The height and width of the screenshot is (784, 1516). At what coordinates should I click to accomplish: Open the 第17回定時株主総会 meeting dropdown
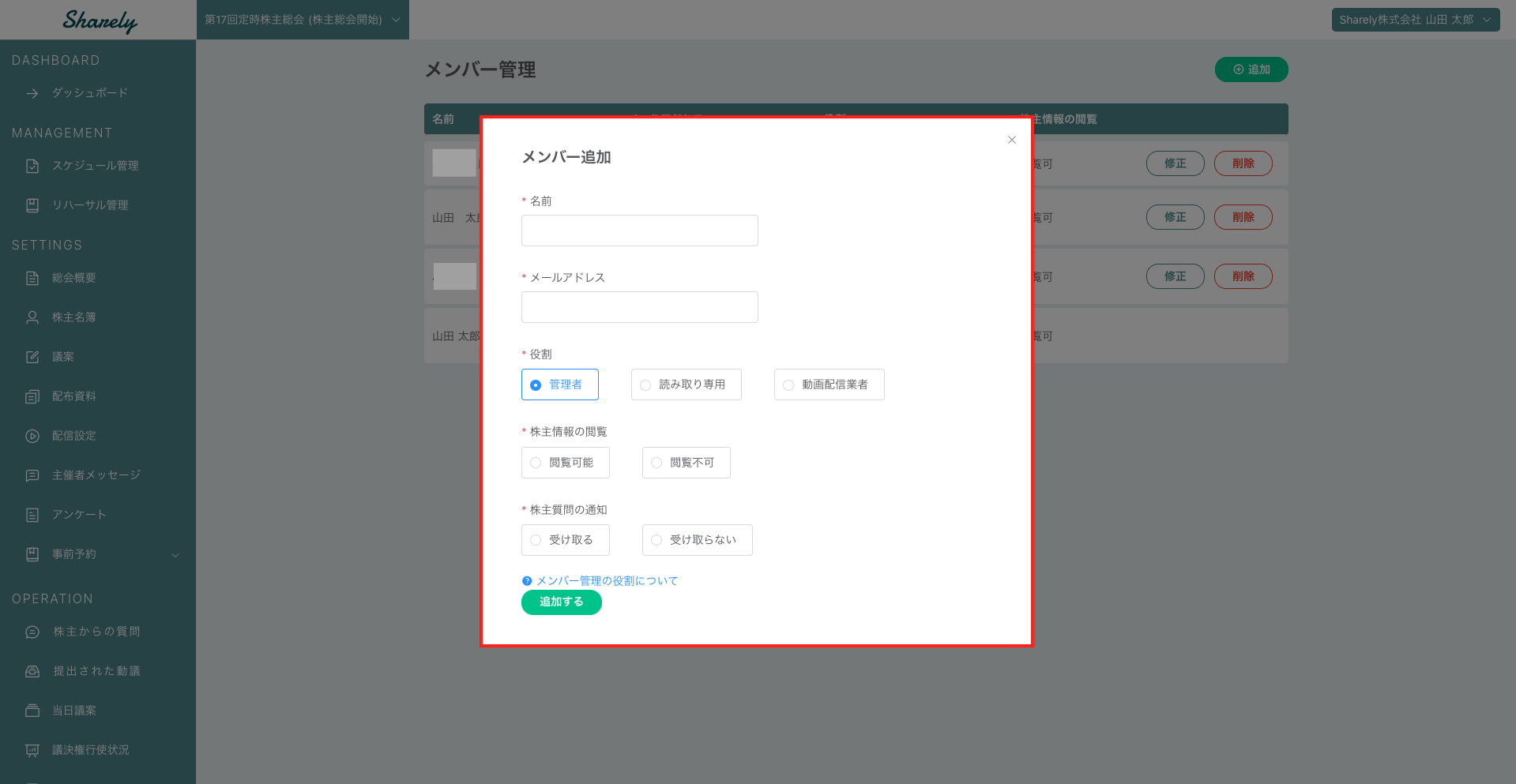(303, 20)
